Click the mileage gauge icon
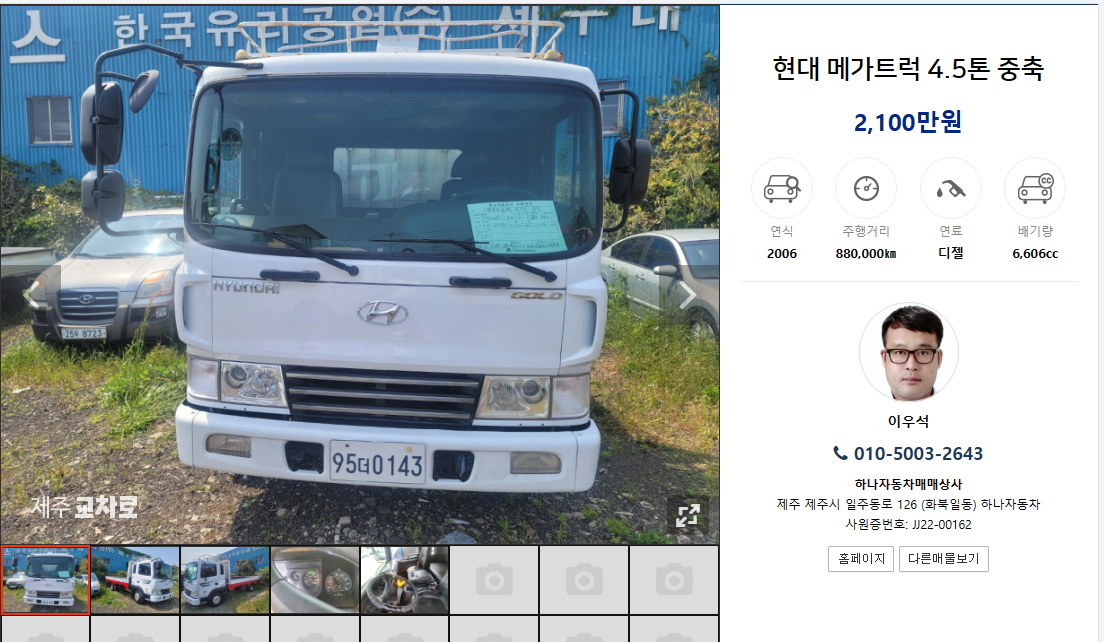The height and width of the screenshot is (642, 1104). [866, 188]
